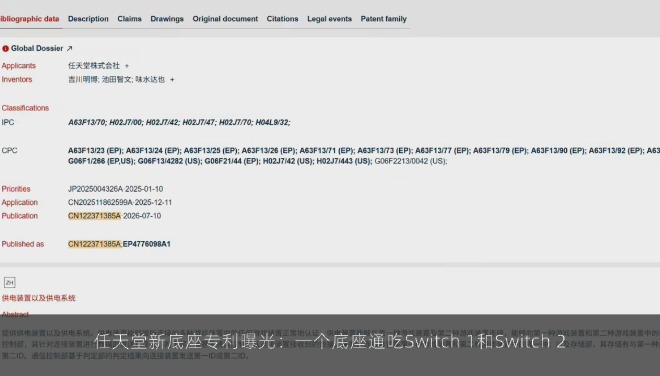Click the Global Dossier external arrow icon
Image resolution: width=660 pixels, height=376 pixels.
coord(69,48)
